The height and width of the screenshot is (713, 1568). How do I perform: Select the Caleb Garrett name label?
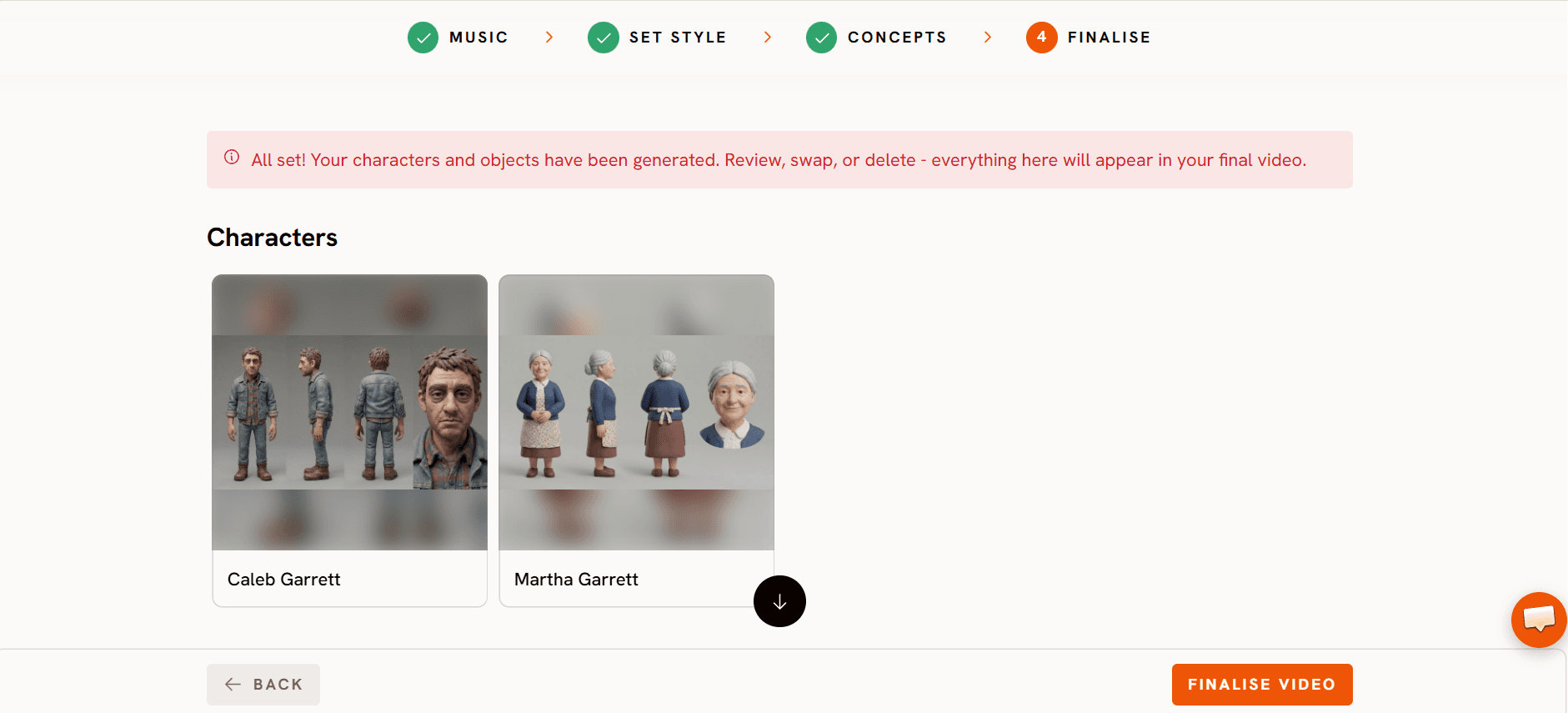coord(283,579)
